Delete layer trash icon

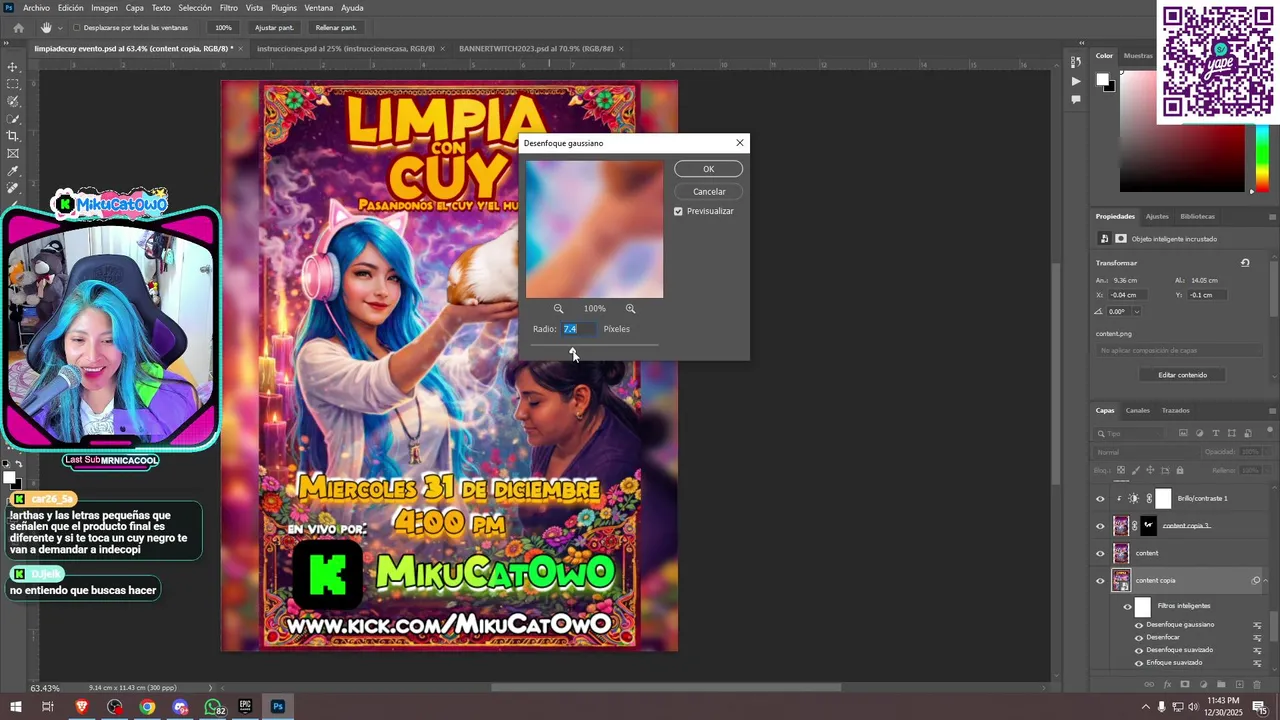click(x=1257, y=685)
